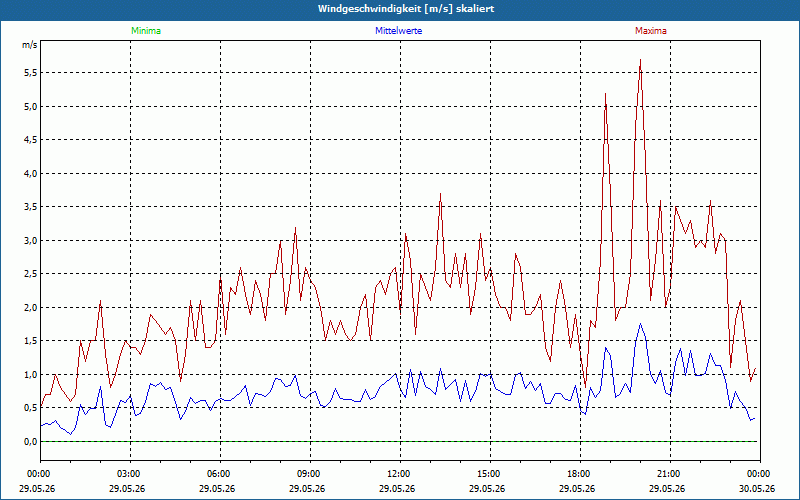Click the 1,5 y-axis value
Screen dimensions: 800x500
pyautogui.click(x=31, y=341)
